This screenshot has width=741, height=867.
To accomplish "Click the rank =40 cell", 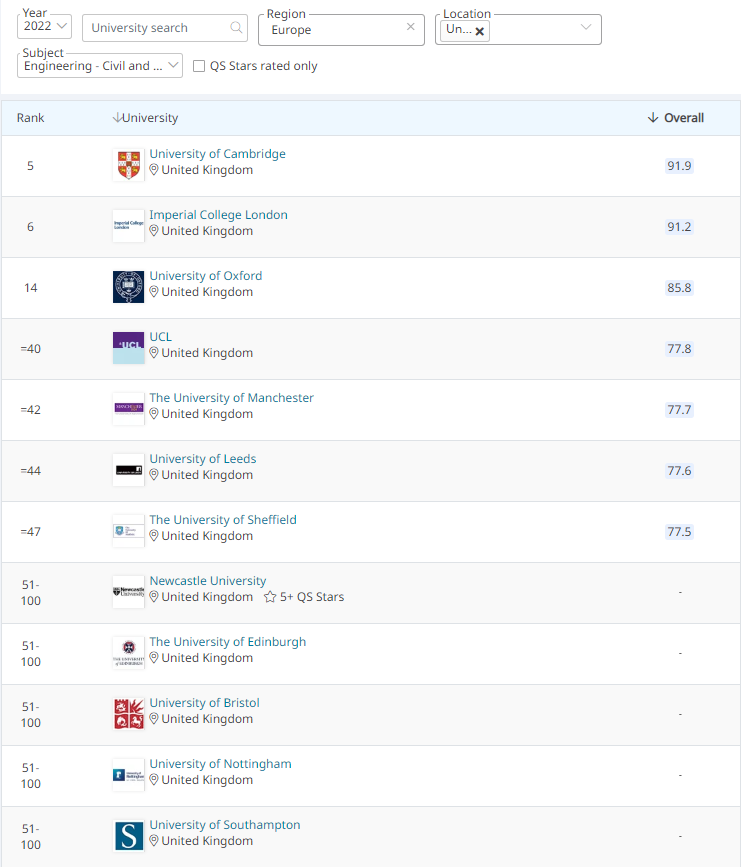I will pos(30,349).
